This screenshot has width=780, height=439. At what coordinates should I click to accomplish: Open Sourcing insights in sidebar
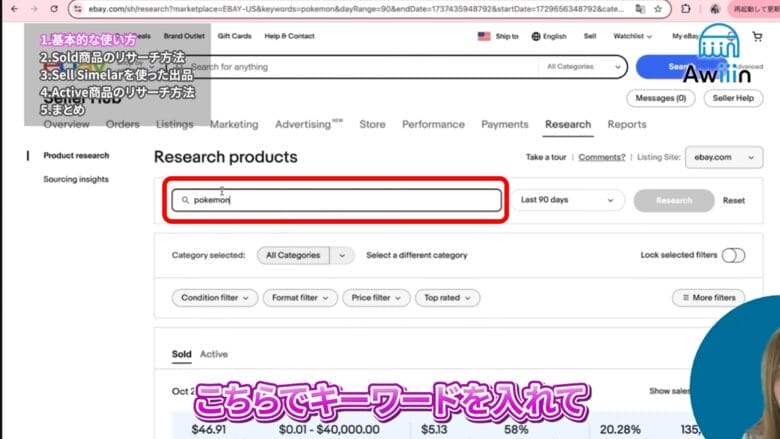coord(76,179)
